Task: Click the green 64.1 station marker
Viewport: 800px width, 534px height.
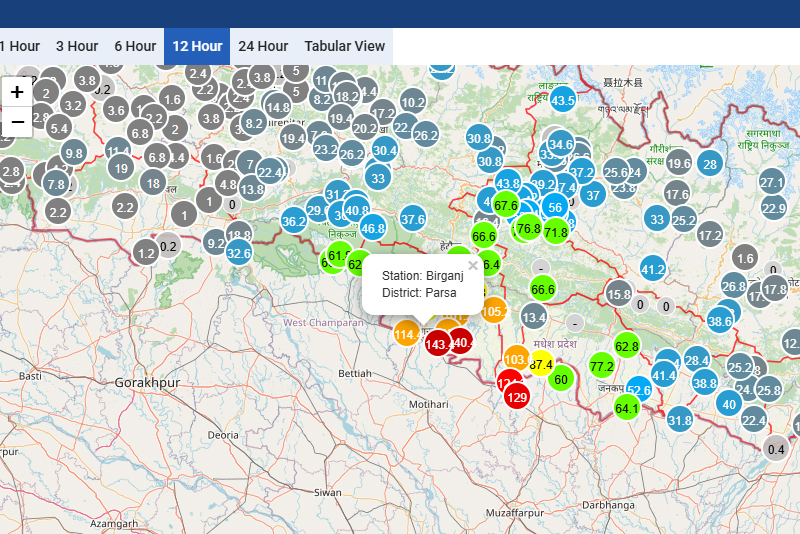Action: click(x=627, y=407)
